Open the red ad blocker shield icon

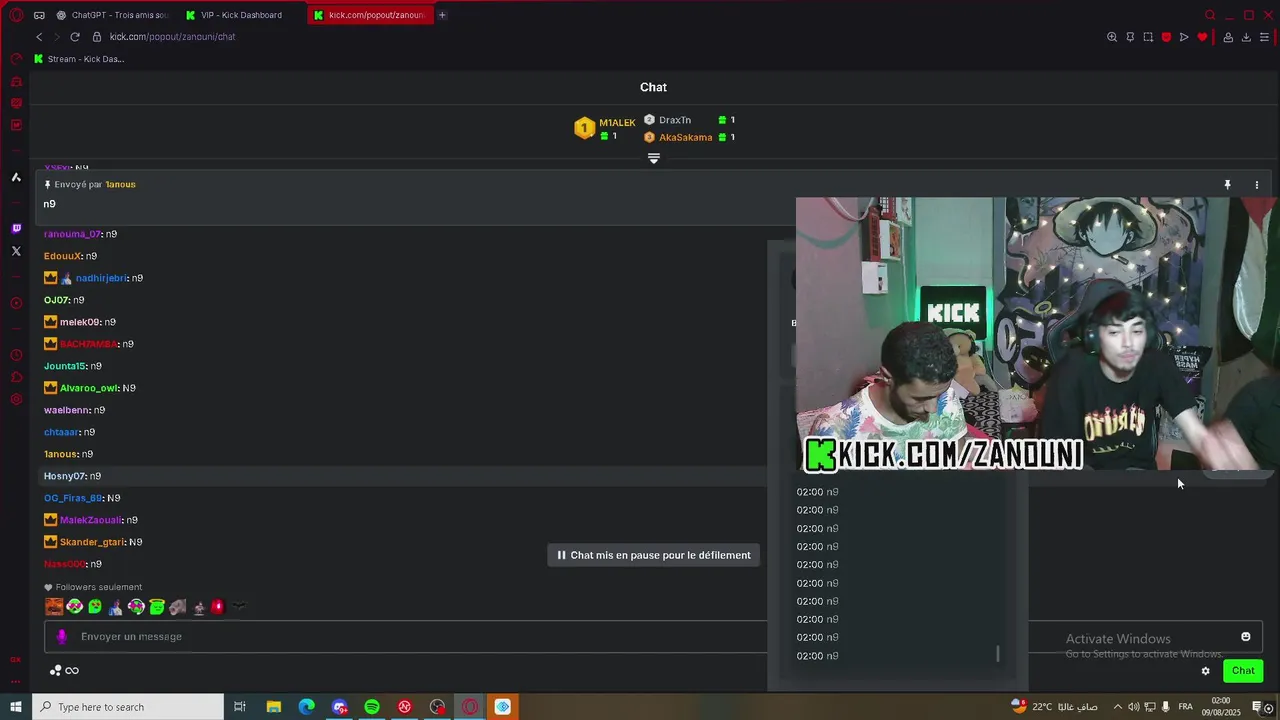point(1166,37)
